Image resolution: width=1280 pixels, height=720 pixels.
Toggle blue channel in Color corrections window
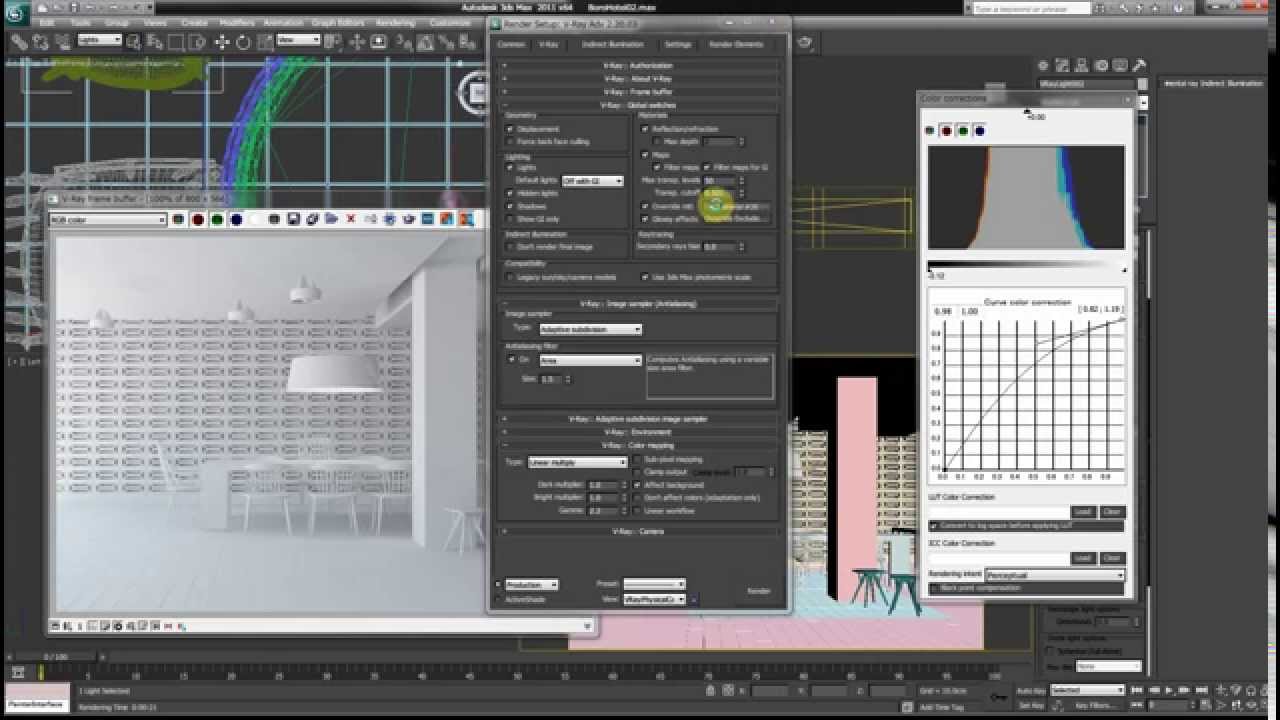(x=979, y=131)
